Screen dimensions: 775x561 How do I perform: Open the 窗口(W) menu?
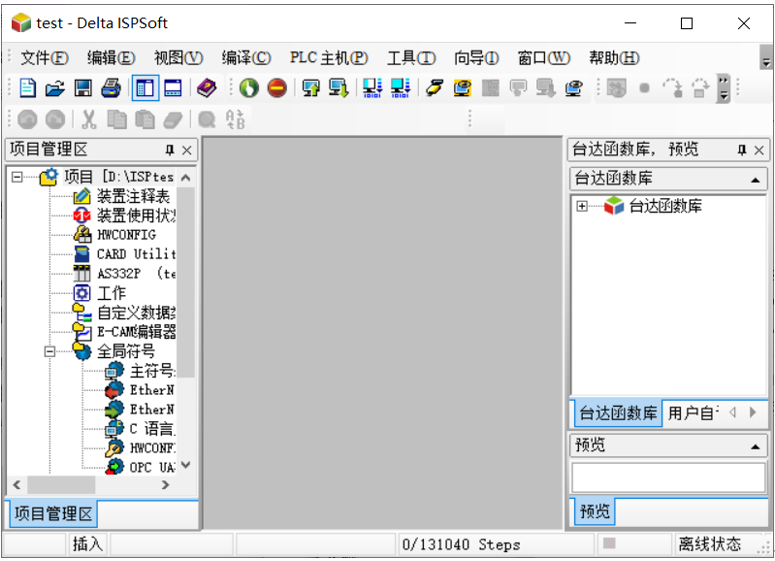(544, 58)
